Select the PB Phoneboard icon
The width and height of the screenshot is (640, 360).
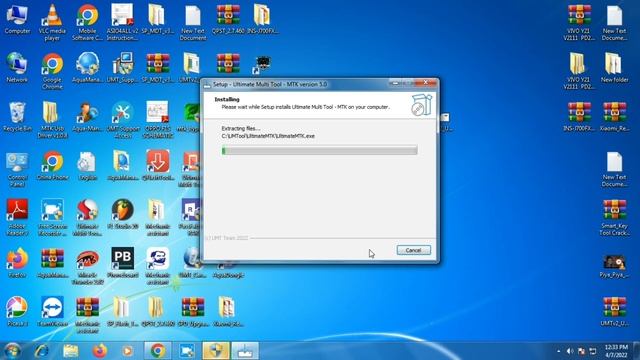click(122, 263)
